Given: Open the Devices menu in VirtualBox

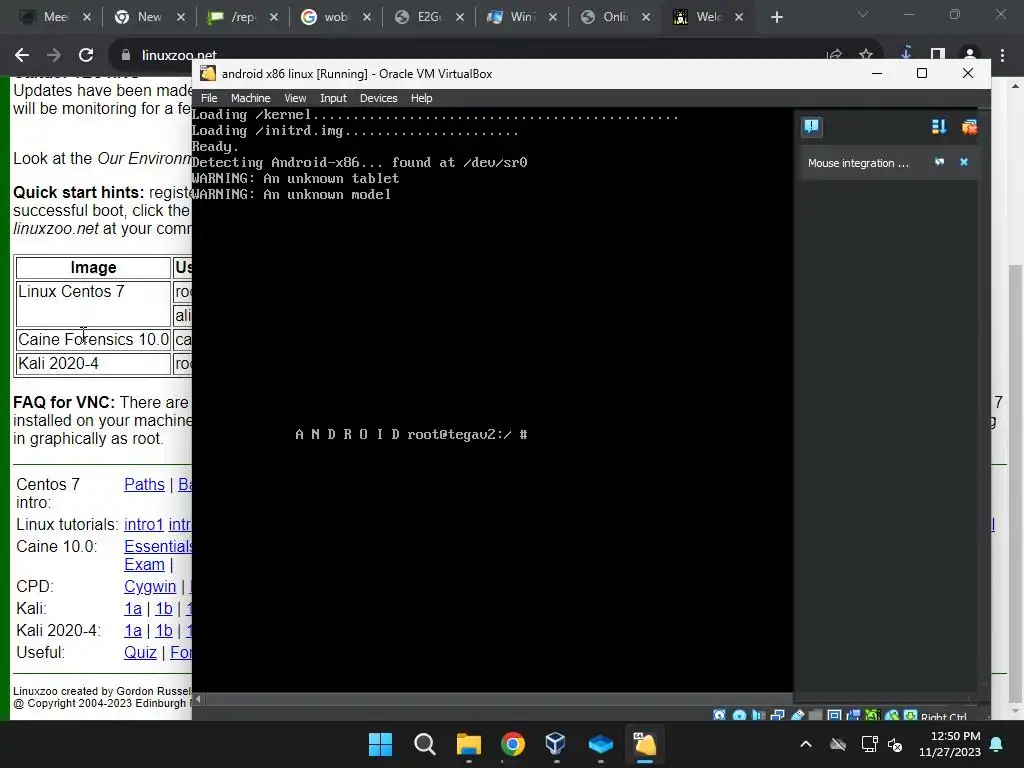Looking at the screenshot, I should coord(378,98).
